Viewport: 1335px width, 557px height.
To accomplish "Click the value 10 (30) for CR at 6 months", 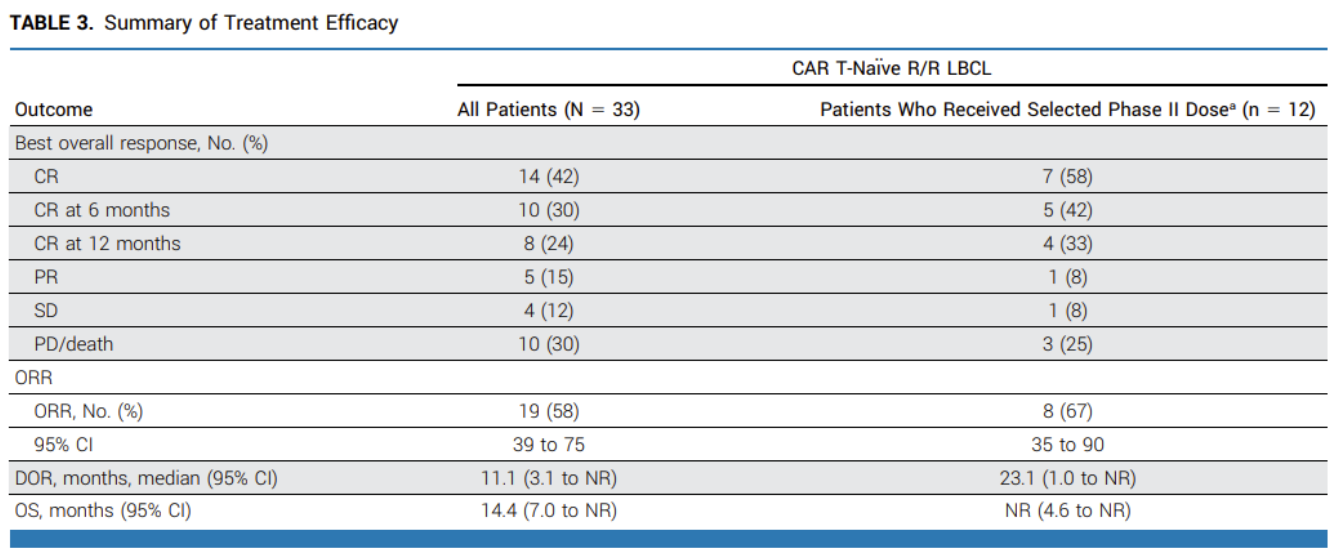I will pyautogui.click(x=548, y=210).
